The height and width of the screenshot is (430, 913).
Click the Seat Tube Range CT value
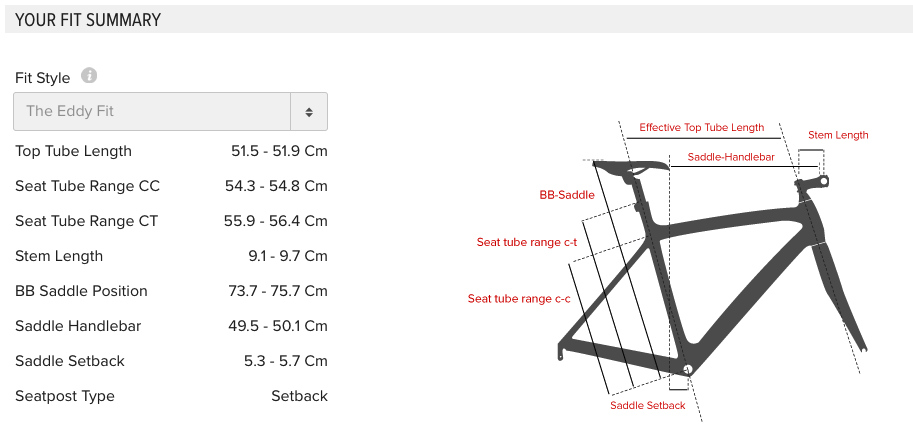pyautogui.click(x=278, y=221)
